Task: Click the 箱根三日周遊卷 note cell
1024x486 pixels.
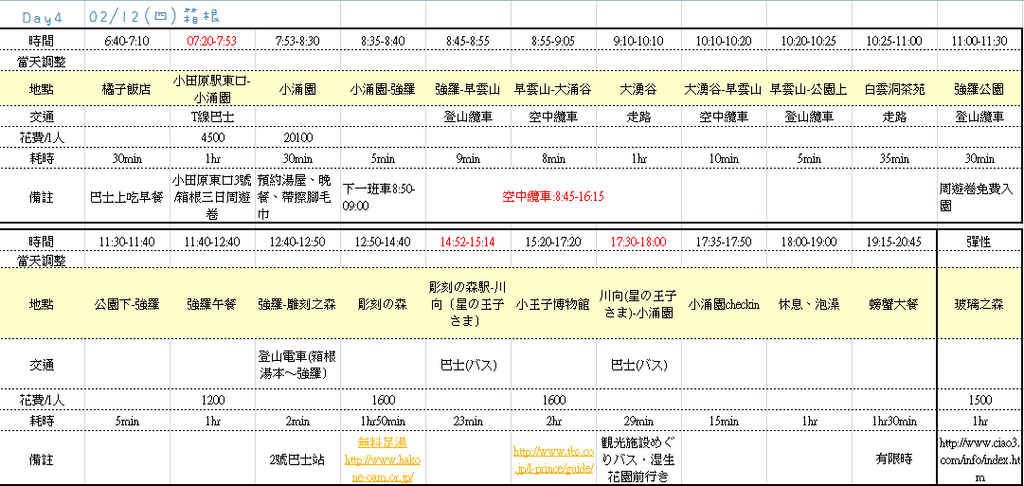Action: (212, 195)
